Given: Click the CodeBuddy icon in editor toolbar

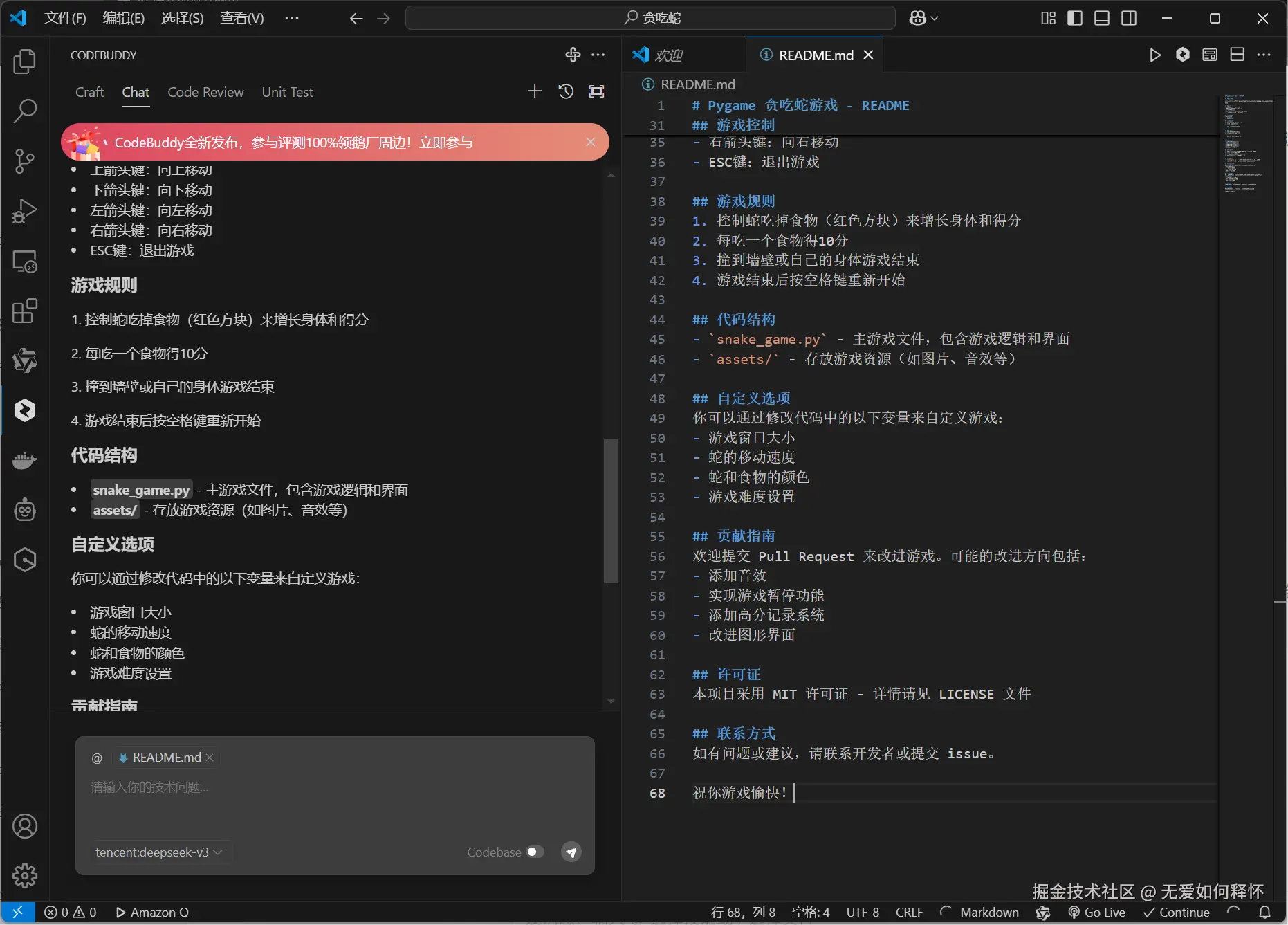Looking at the screenshot, I should tap(1182, 55).
